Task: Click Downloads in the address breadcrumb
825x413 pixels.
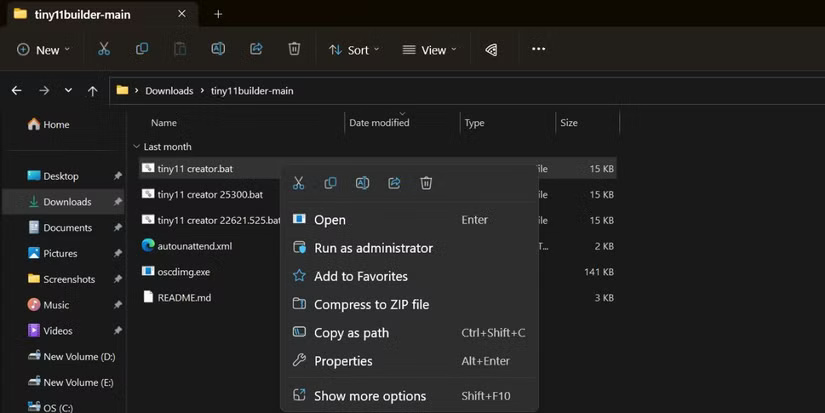Action: pyautogui.click(x=169, y=91)
